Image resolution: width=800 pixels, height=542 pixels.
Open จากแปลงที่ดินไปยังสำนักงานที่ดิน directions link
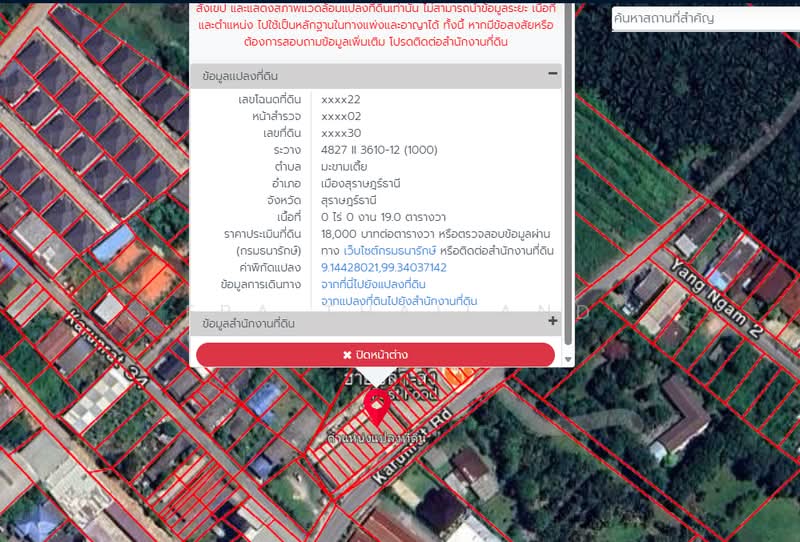tap(399, 301)
